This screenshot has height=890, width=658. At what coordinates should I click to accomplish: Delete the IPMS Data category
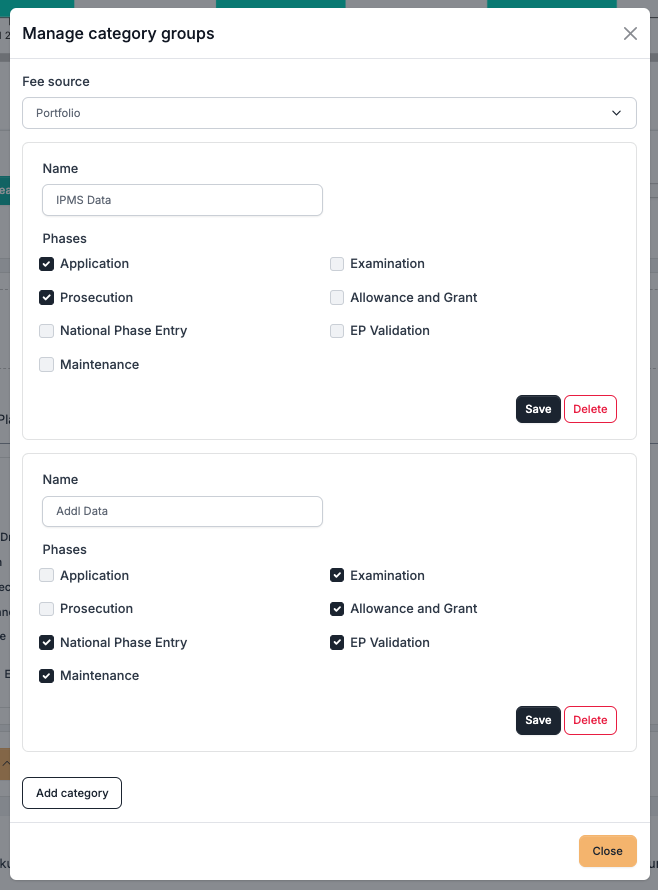click(590, 409)
